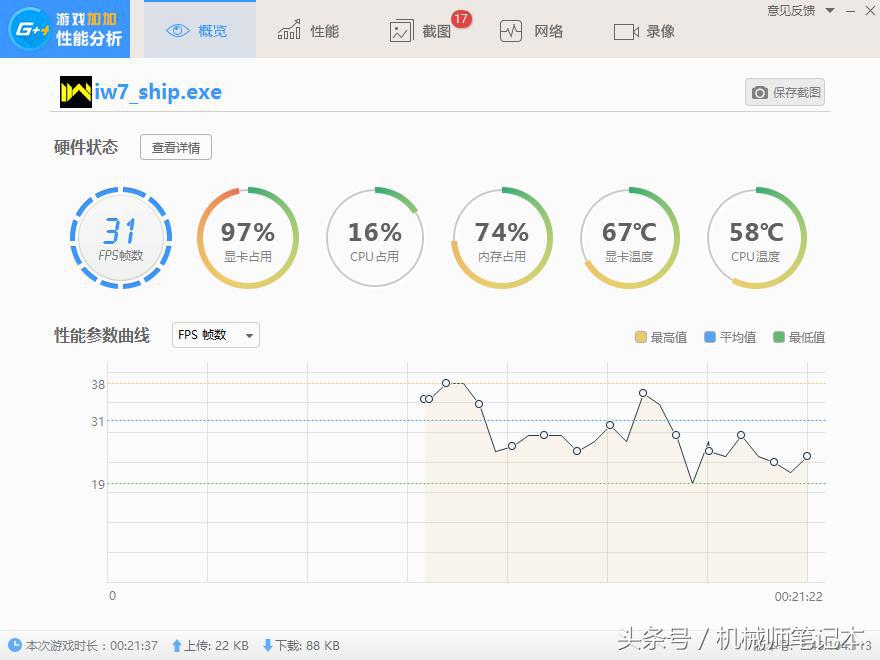Open the 概览 overview tab icon

pos(180,29)
